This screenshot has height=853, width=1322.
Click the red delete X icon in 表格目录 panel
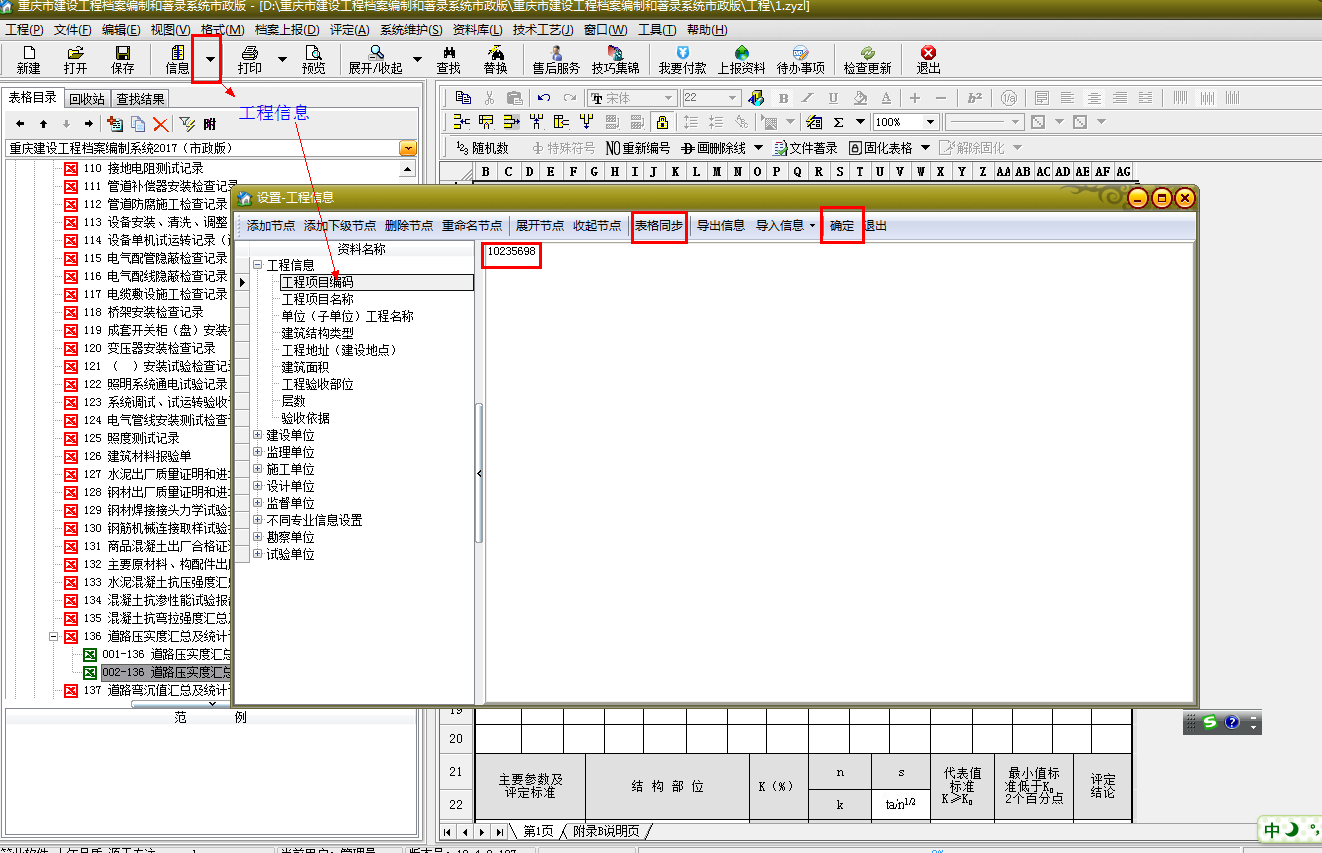(x=160, y=124)
